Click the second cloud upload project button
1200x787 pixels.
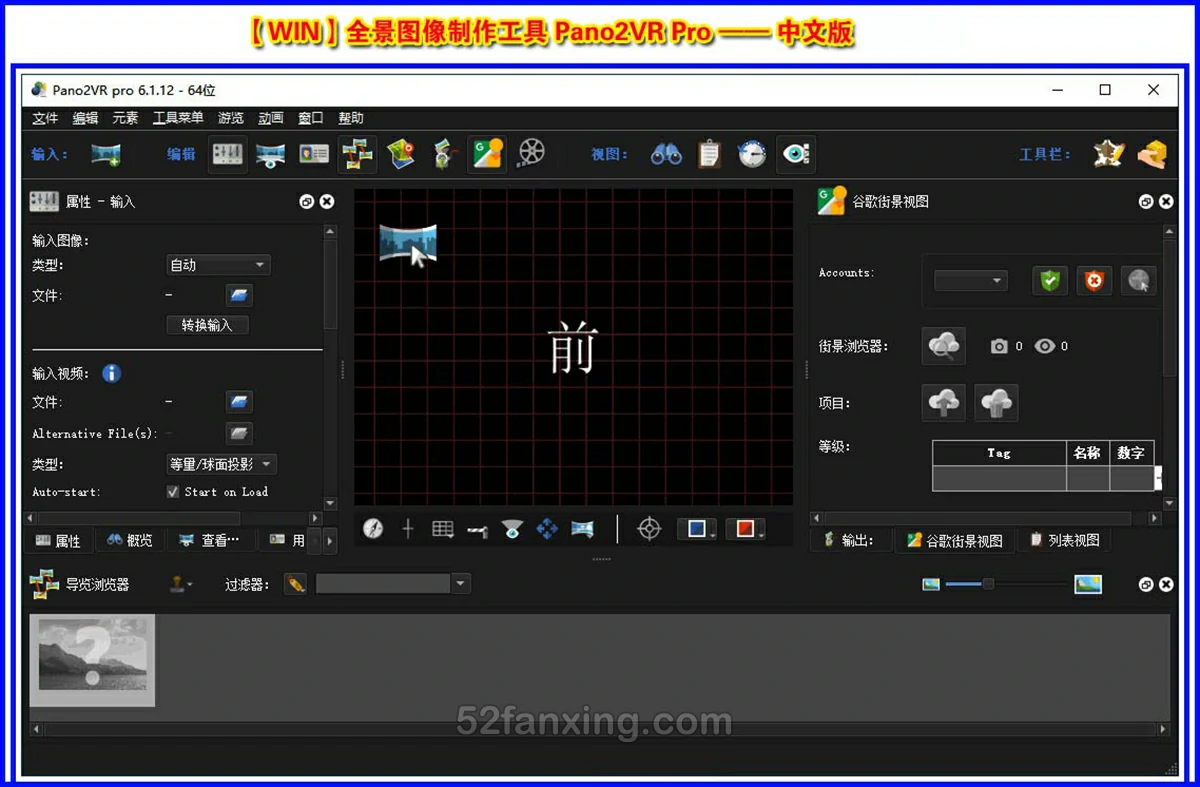point(996,403)
